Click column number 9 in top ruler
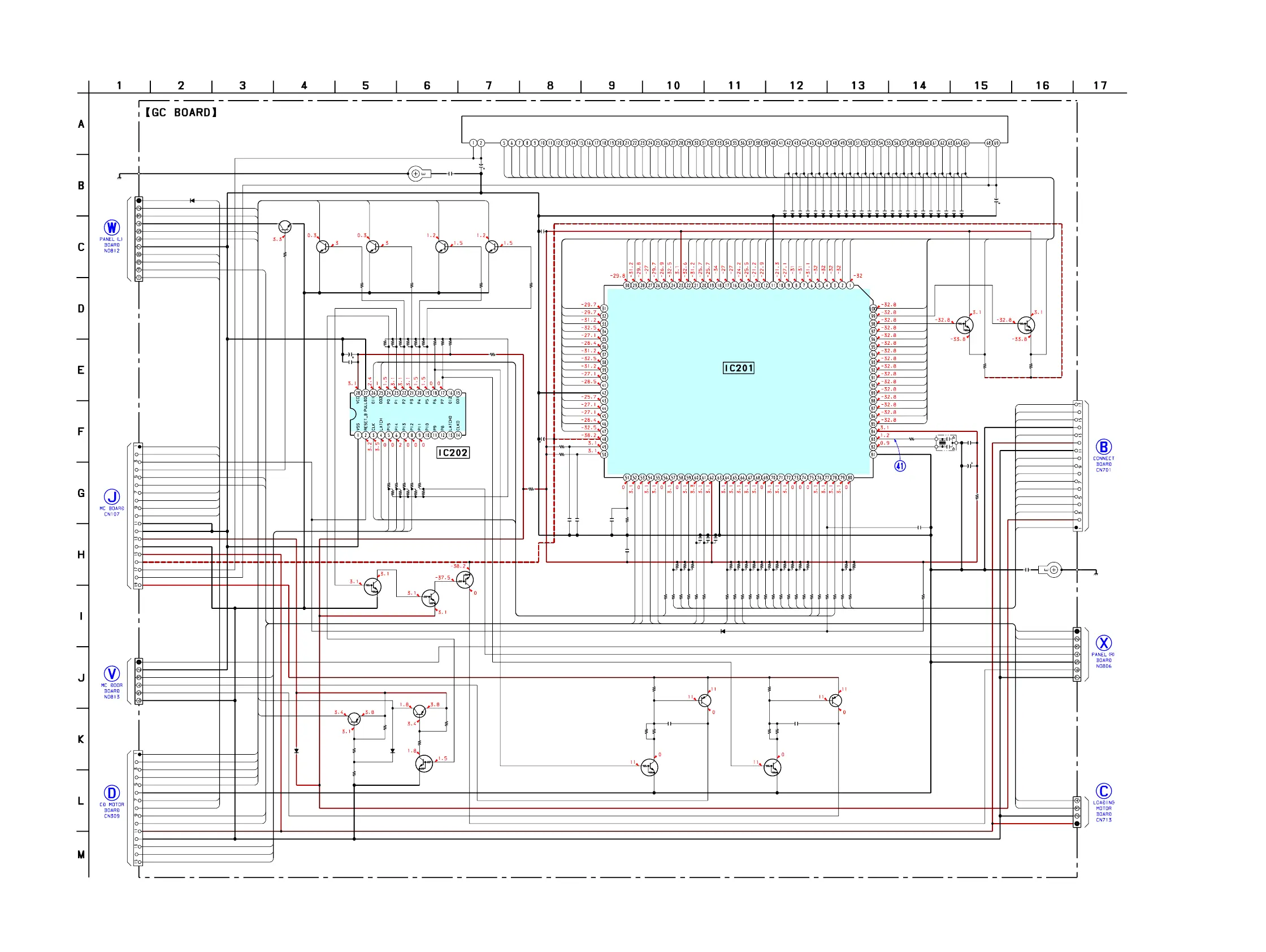This screenshot has height=952, width=1266. click(x=612, y=86)
